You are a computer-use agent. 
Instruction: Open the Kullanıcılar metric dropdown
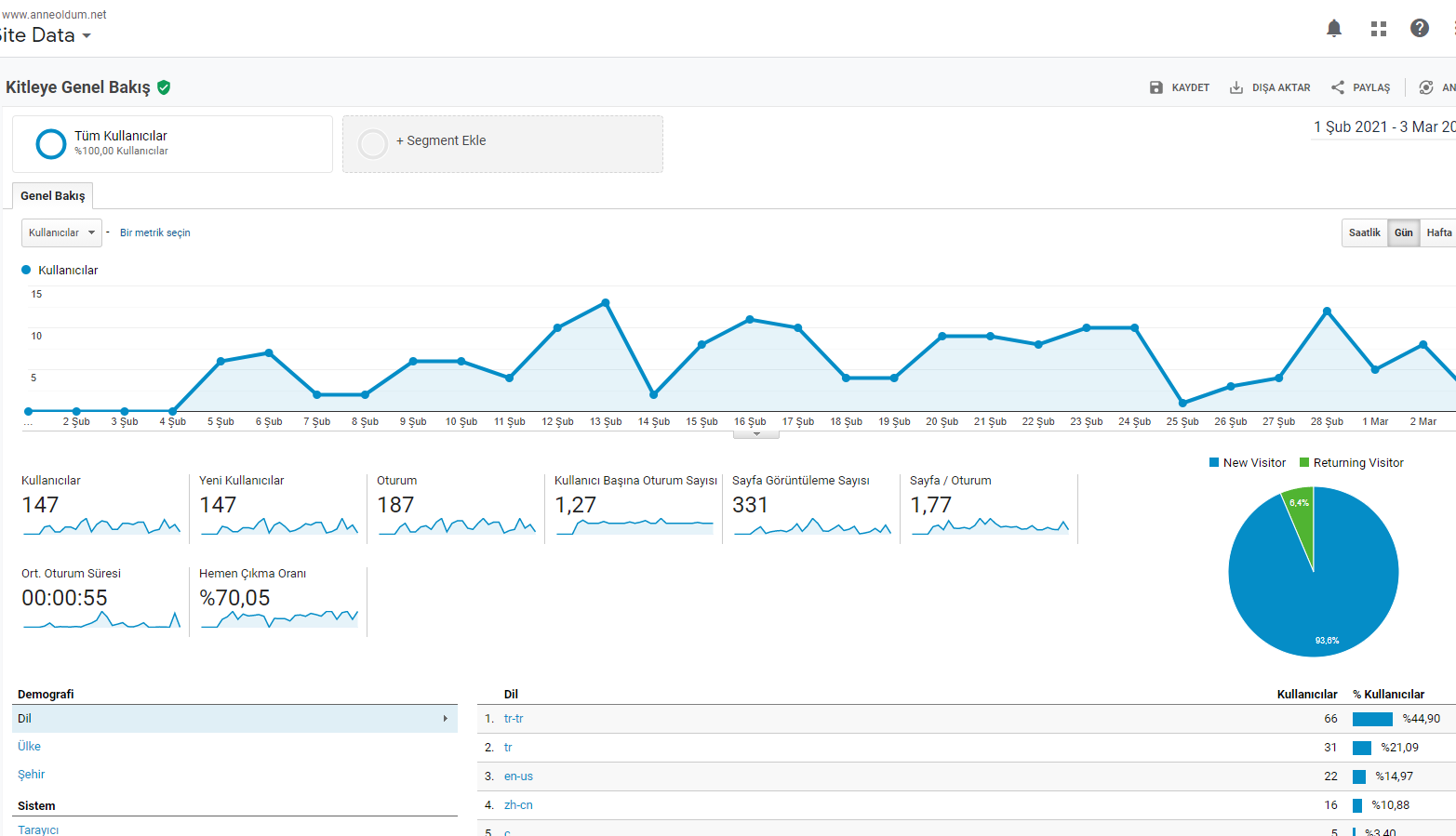[x=61, y=232]
